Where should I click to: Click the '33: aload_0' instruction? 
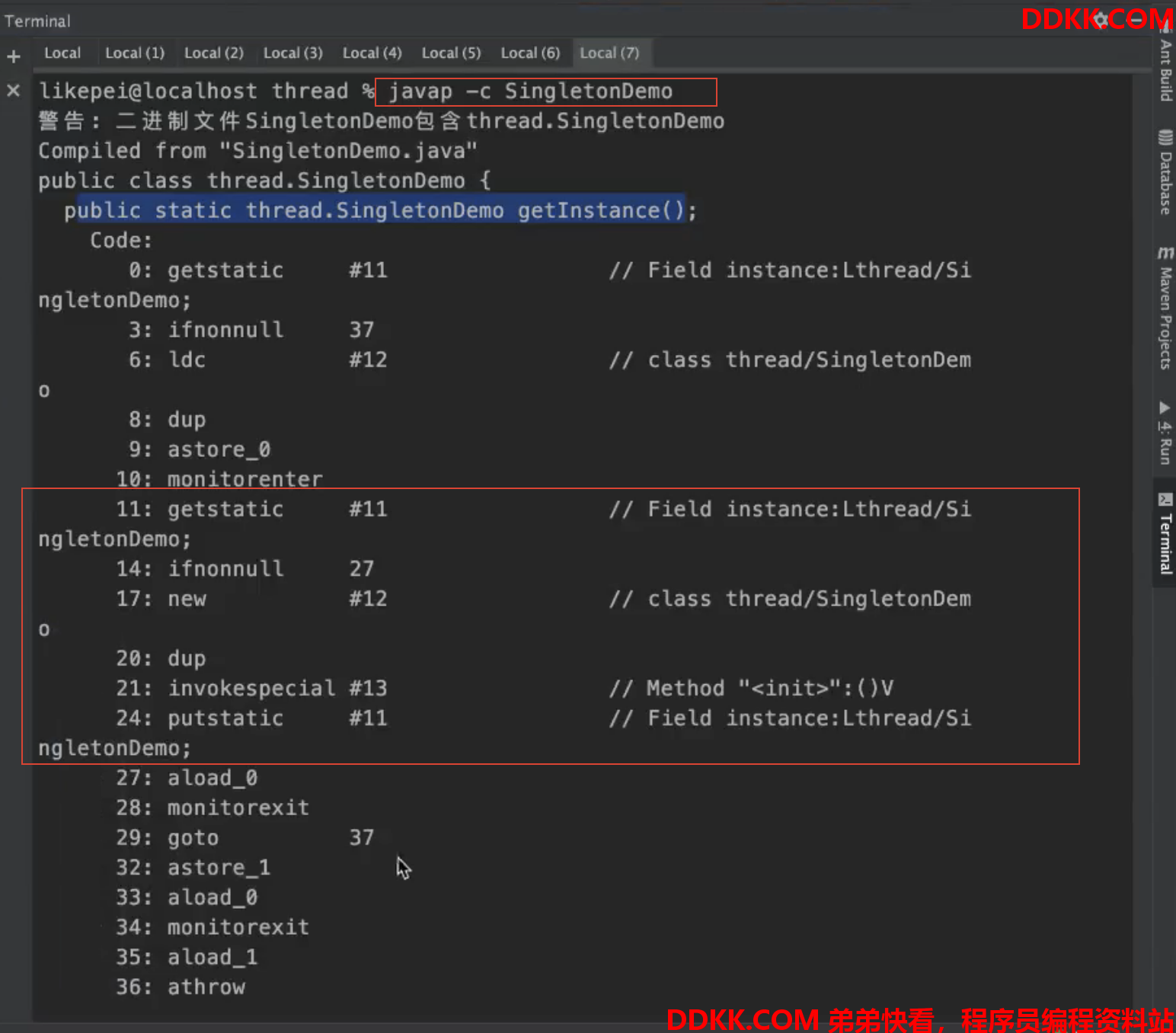tap(187, 897)
